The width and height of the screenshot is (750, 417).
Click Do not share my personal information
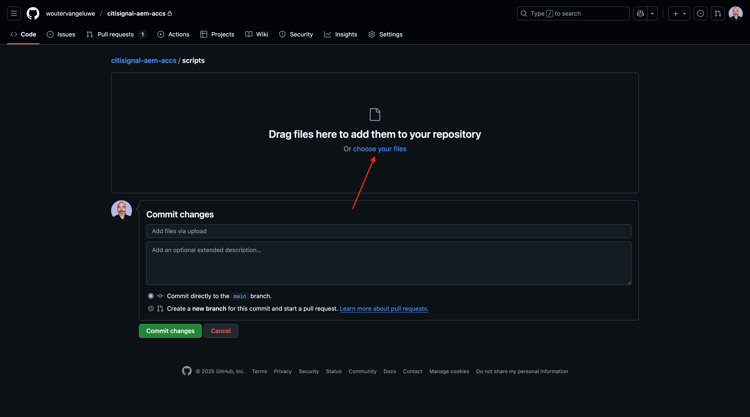[522, 372]
